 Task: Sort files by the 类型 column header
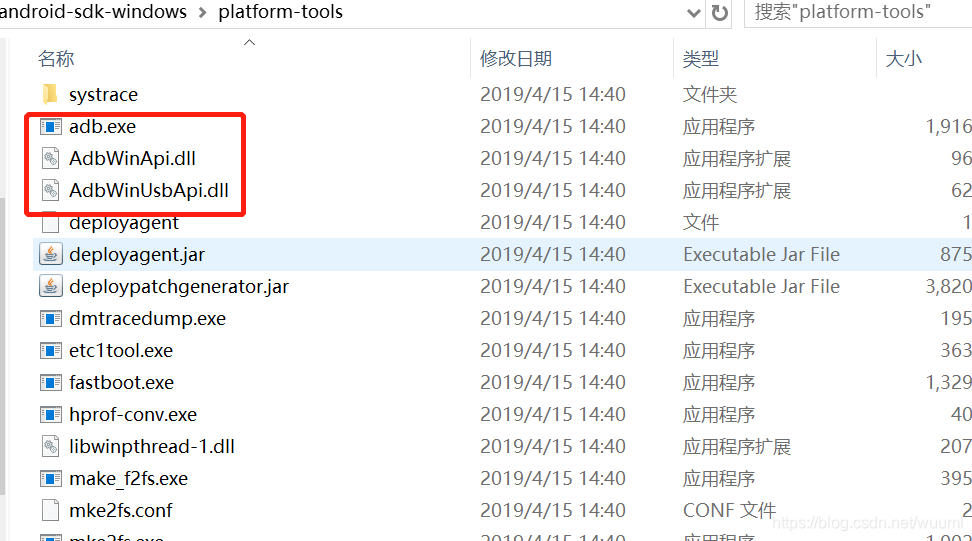point(701,59)
